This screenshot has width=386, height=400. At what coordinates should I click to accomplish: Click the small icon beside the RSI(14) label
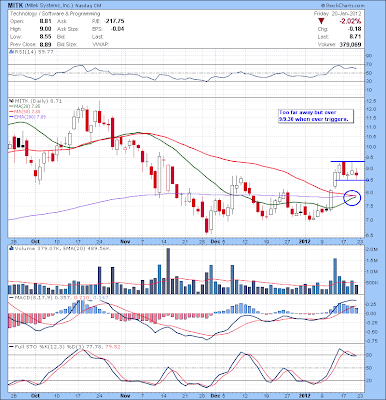click(x=10, y=52)
